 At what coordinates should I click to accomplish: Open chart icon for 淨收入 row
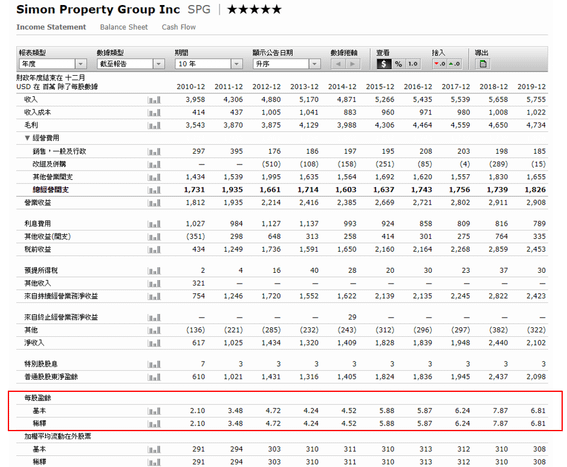click(154, 343)
